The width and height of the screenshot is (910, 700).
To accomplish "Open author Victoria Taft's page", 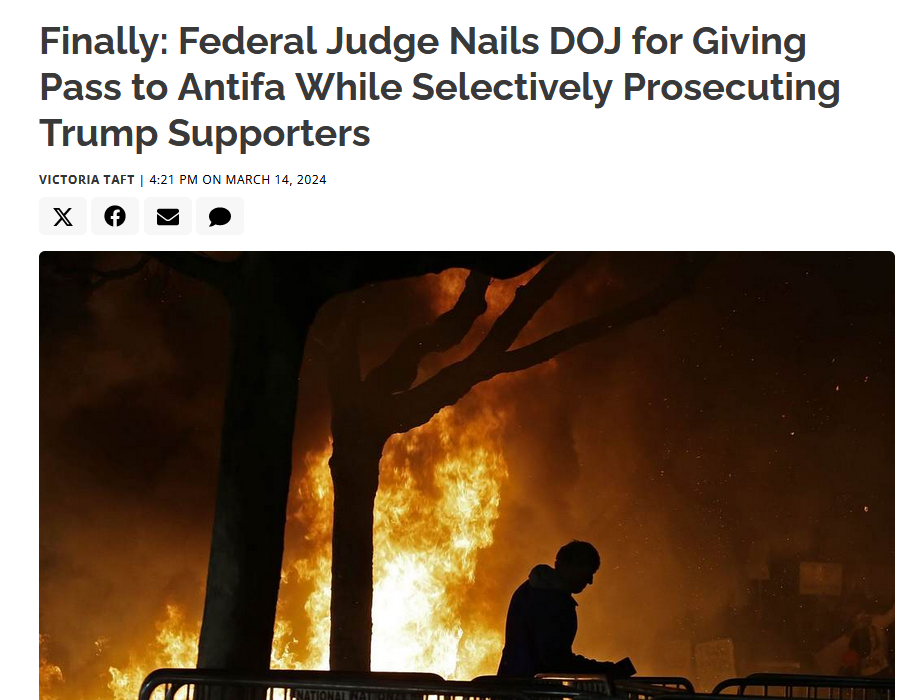I will coord(86,180).
